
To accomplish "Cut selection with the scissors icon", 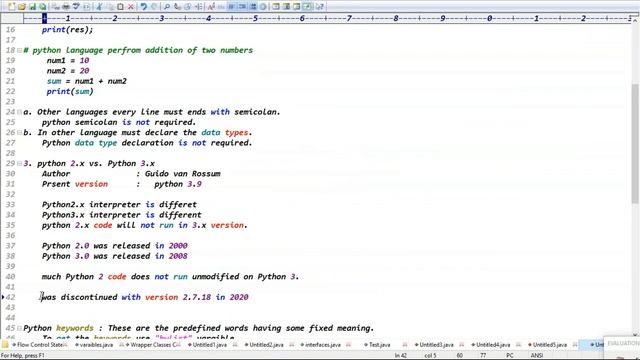I will point(99,7).
